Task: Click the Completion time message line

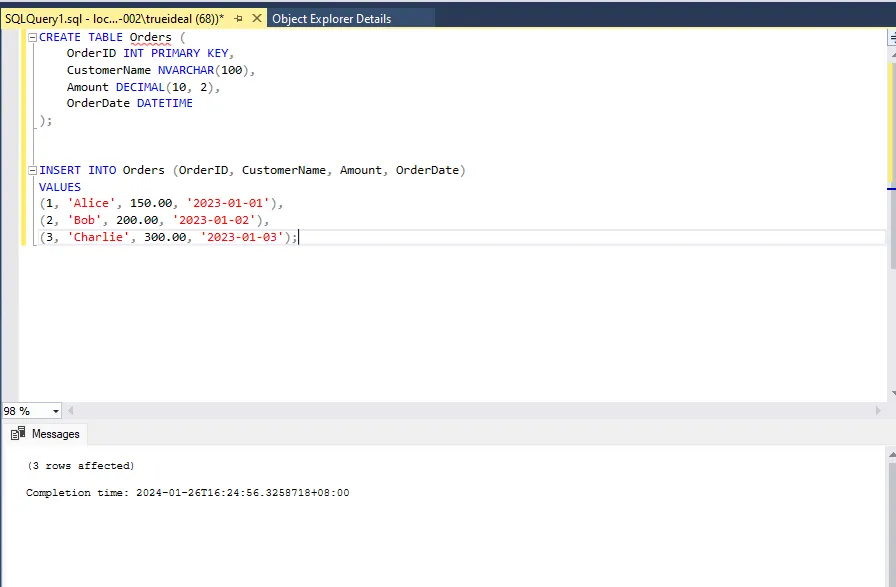Action: coord(187,493)
